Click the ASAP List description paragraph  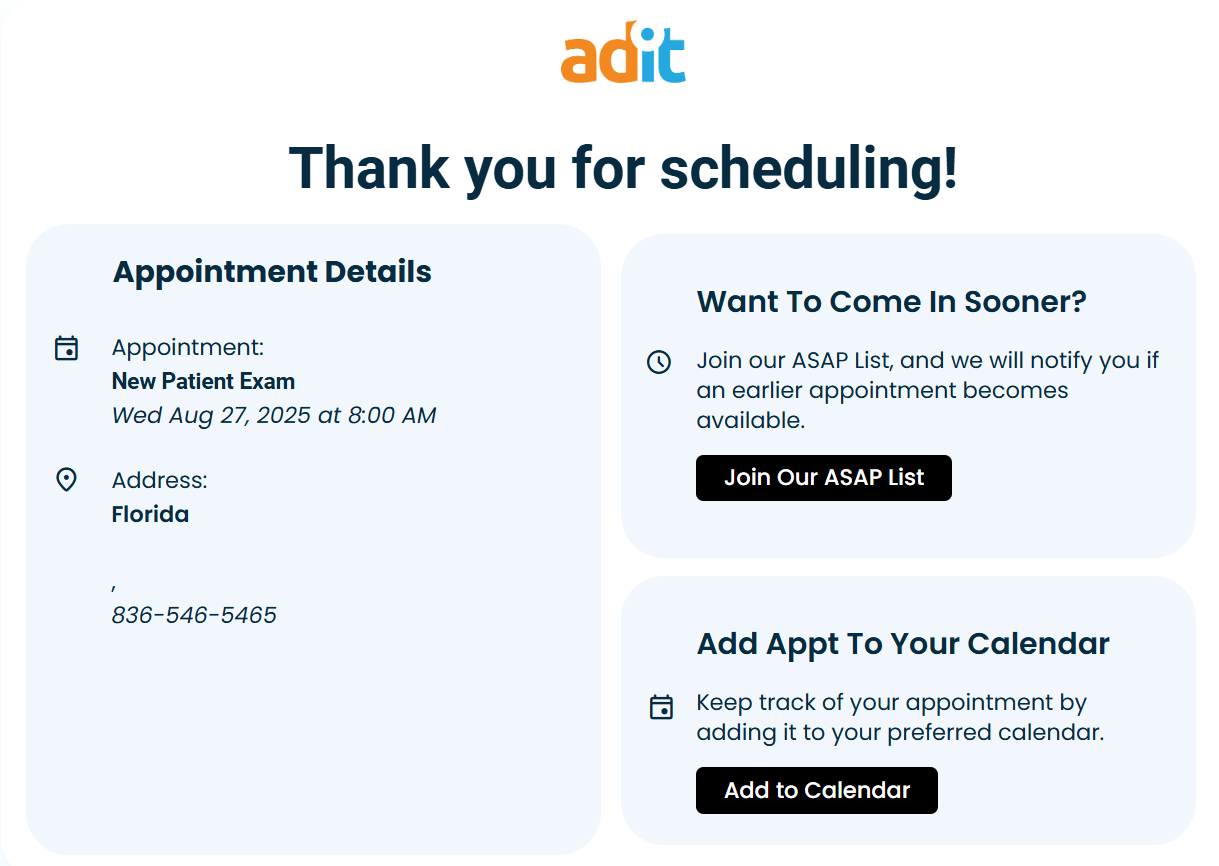(x=927, y=390)
